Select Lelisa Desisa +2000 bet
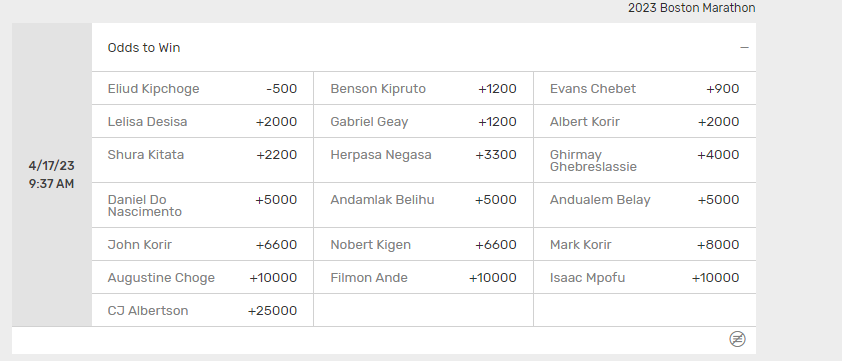 tap(202, 121)
